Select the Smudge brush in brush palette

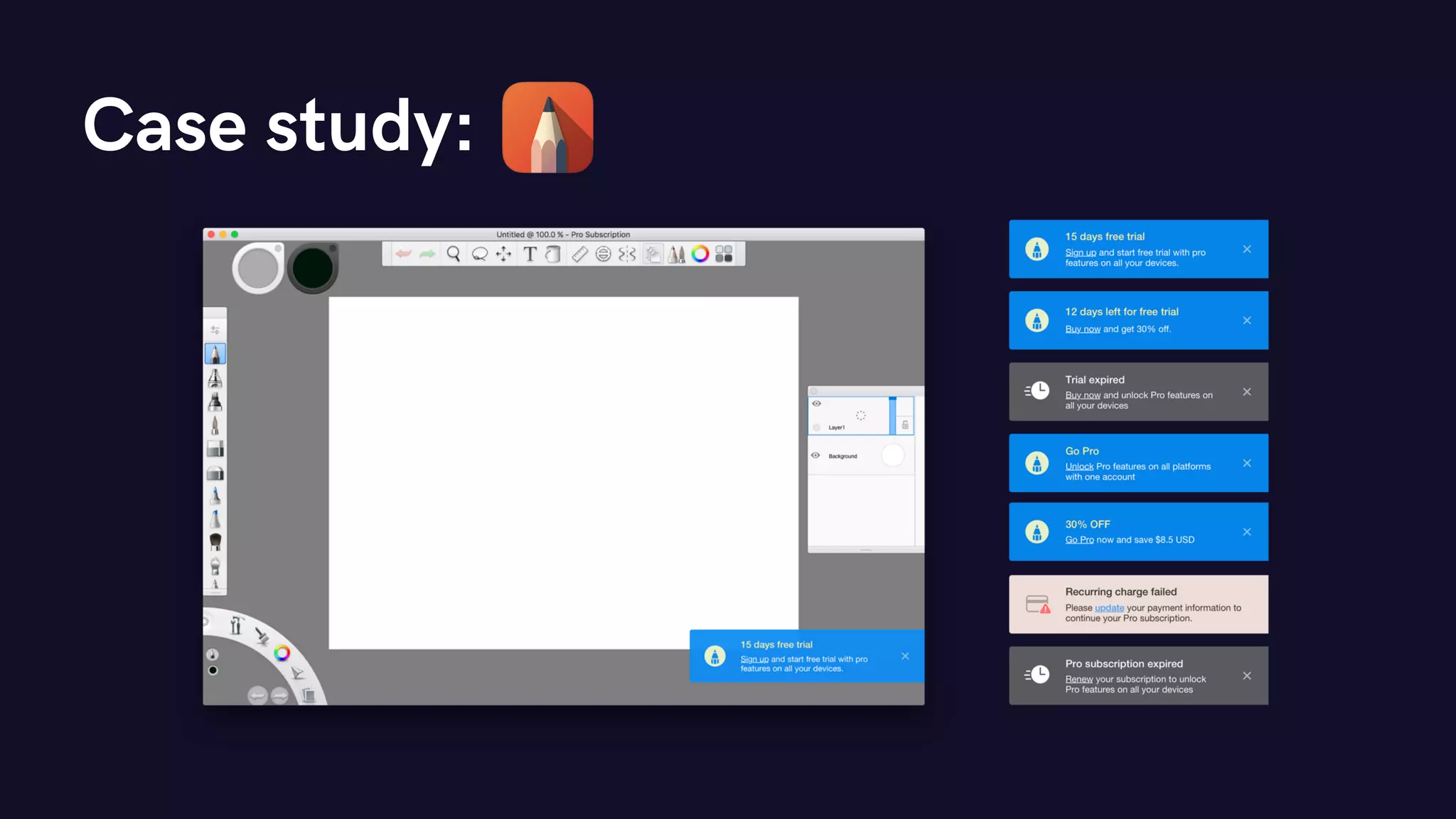(x=215, y=566)
